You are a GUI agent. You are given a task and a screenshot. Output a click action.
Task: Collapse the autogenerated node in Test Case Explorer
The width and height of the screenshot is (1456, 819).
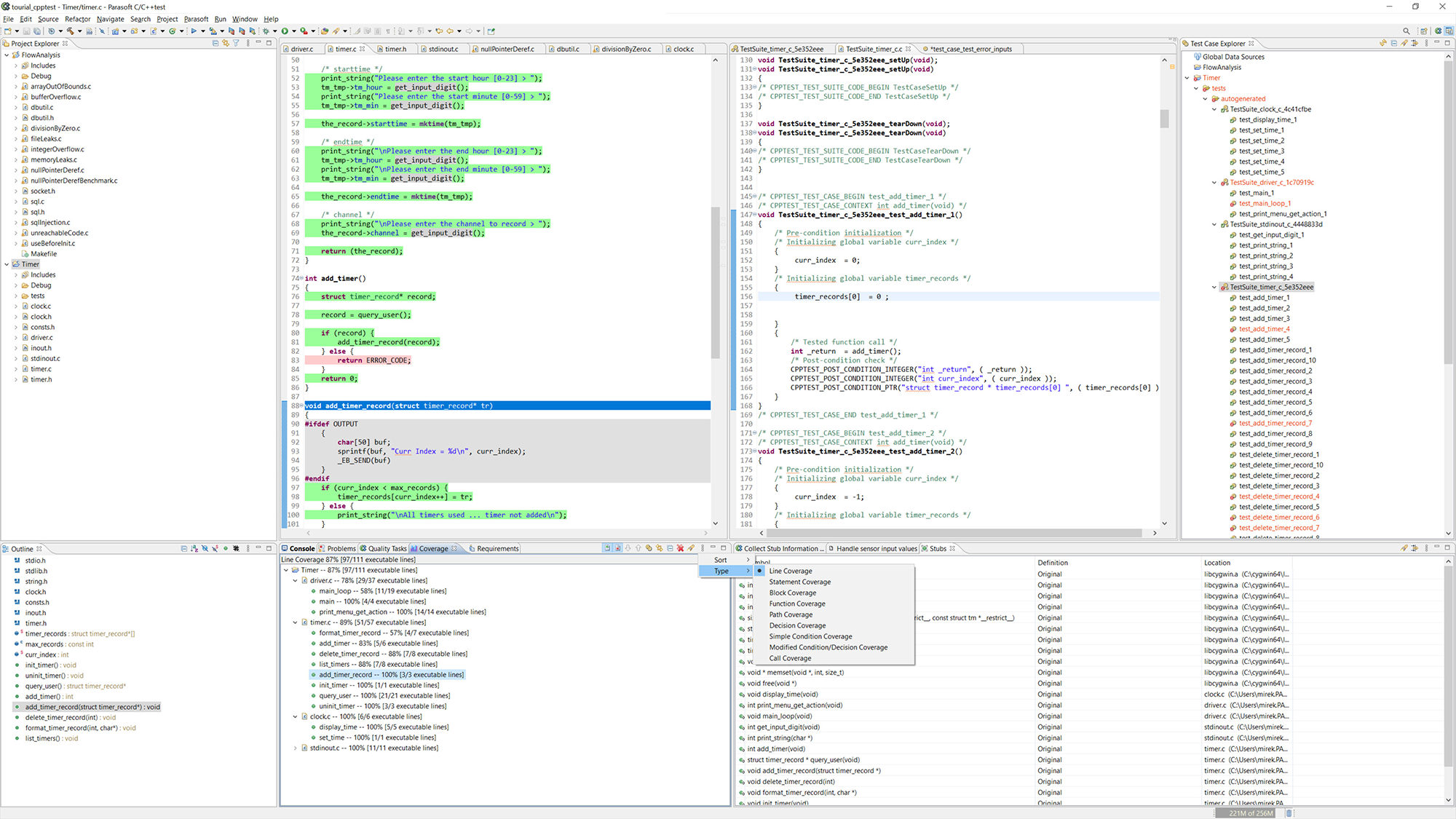click(1206, 98)
